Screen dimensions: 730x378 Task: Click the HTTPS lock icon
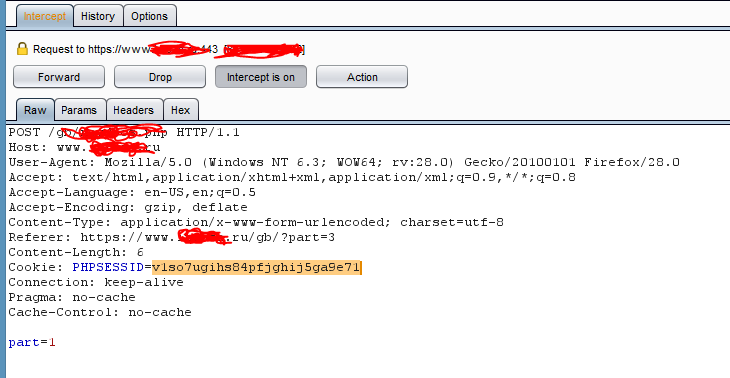point(22,49)
